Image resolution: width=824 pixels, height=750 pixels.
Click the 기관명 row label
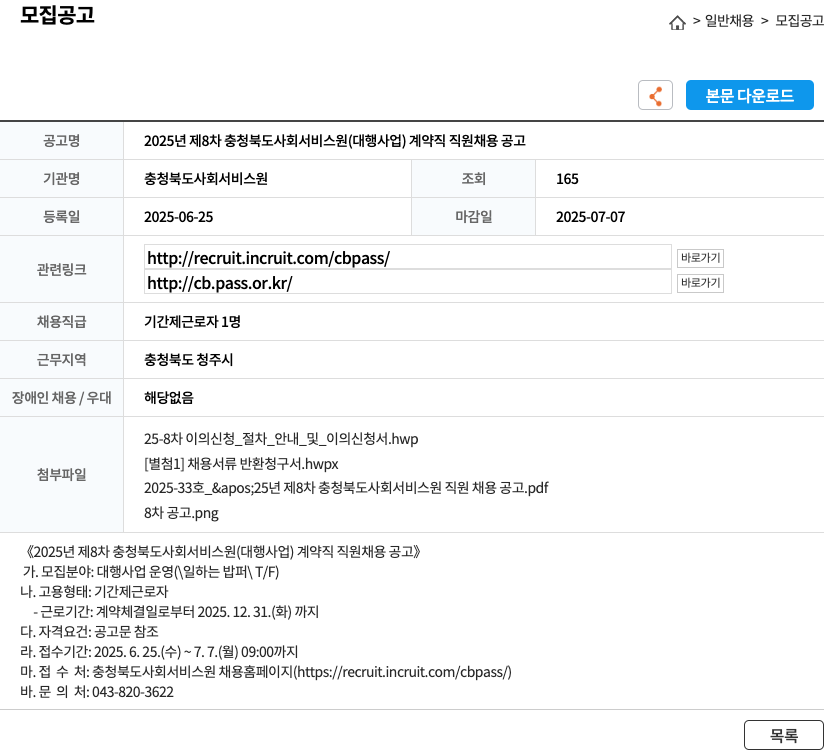pos(61,179)
